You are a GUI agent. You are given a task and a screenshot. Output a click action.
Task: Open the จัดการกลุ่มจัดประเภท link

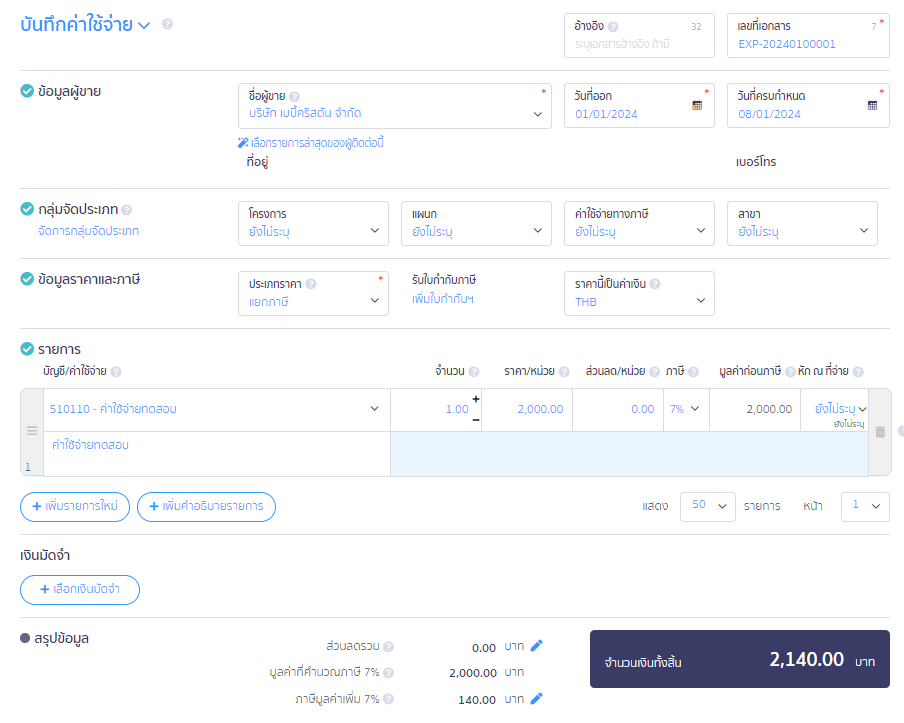coord(88,231)
